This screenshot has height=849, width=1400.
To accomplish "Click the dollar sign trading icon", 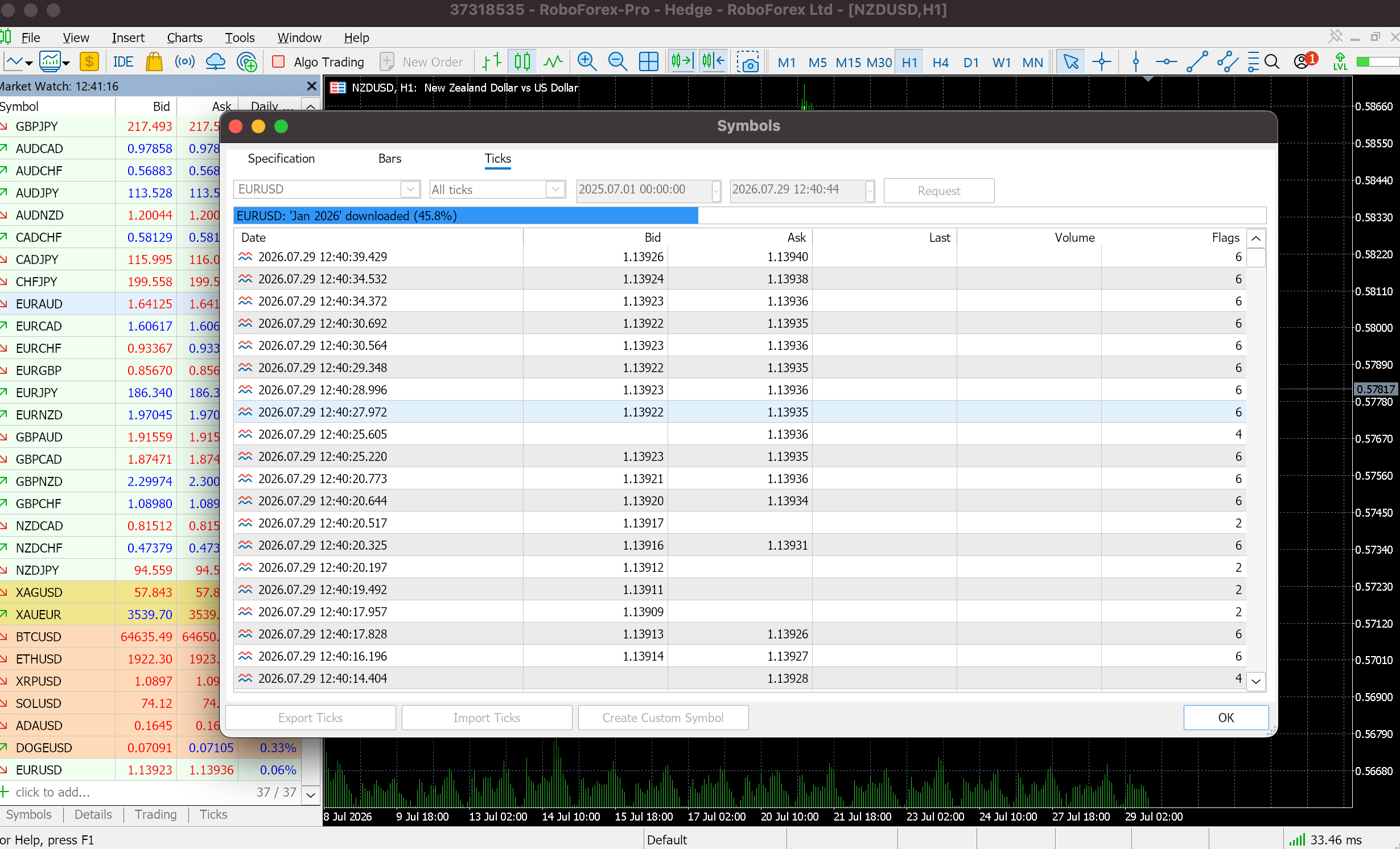I will point(89,61).
